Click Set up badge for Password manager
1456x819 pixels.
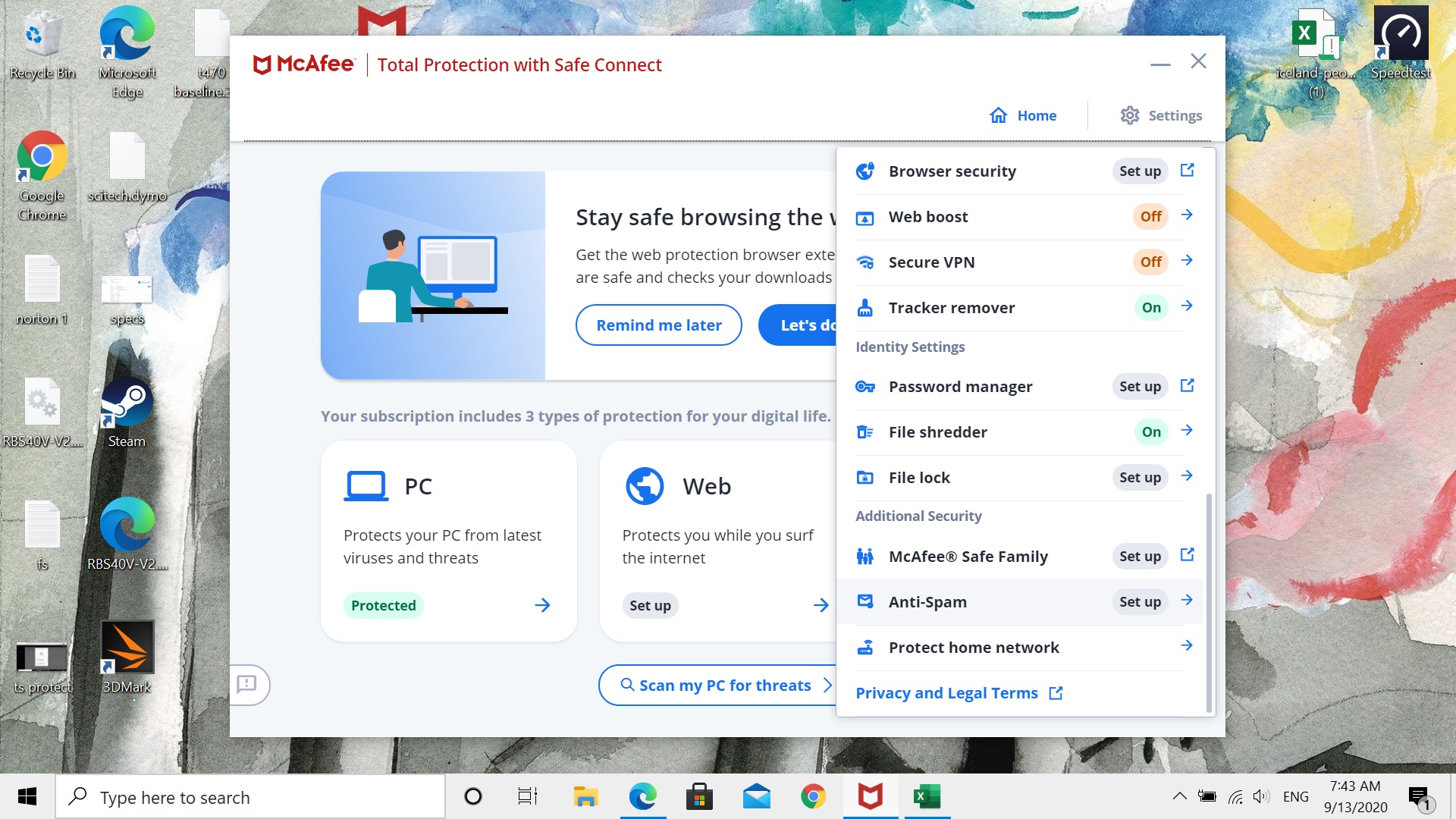click(x=1140, y=387)
